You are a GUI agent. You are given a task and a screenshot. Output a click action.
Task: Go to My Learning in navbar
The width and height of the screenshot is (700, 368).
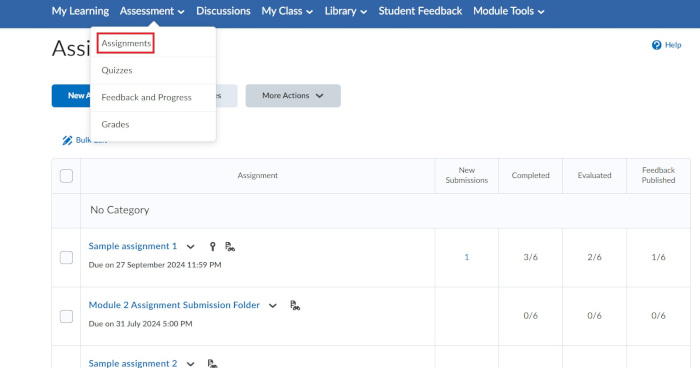coord(80,11)
